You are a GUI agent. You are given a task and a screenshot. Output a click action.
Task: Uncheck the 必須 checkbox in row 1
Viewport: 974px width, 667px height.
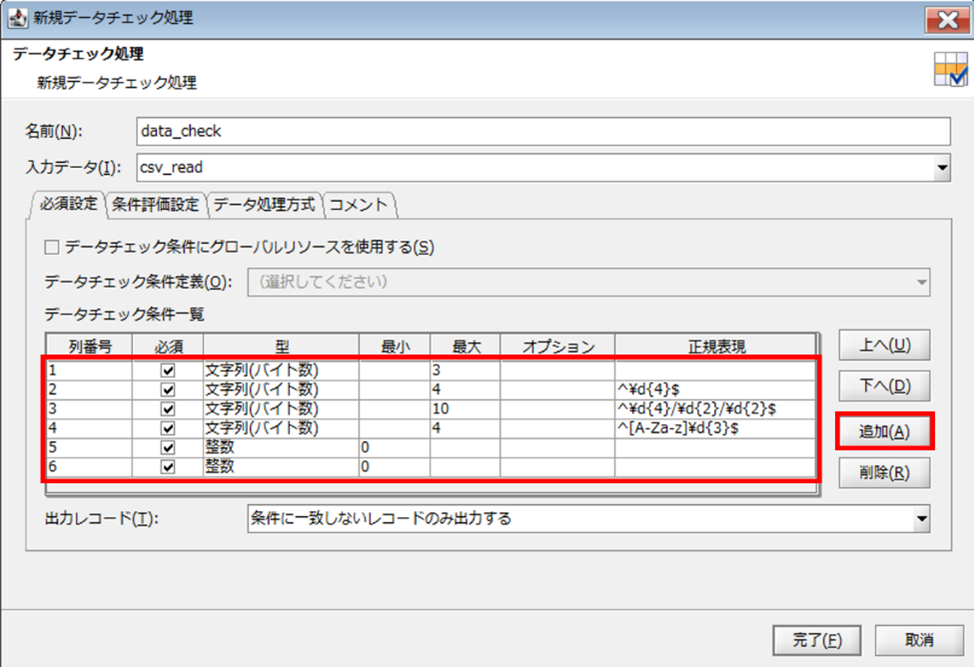coord(167,370)
